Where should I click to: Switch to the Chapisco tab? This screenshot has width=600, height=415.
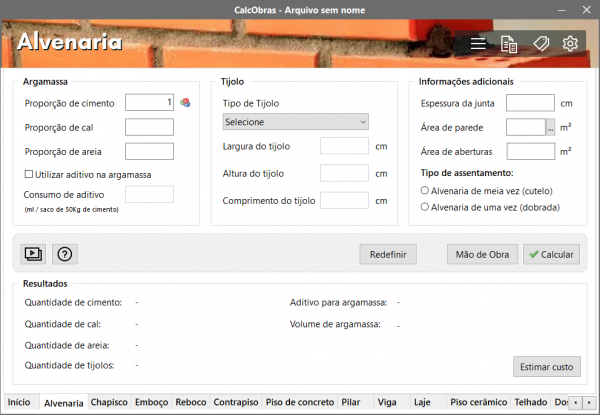pos(109,402)
